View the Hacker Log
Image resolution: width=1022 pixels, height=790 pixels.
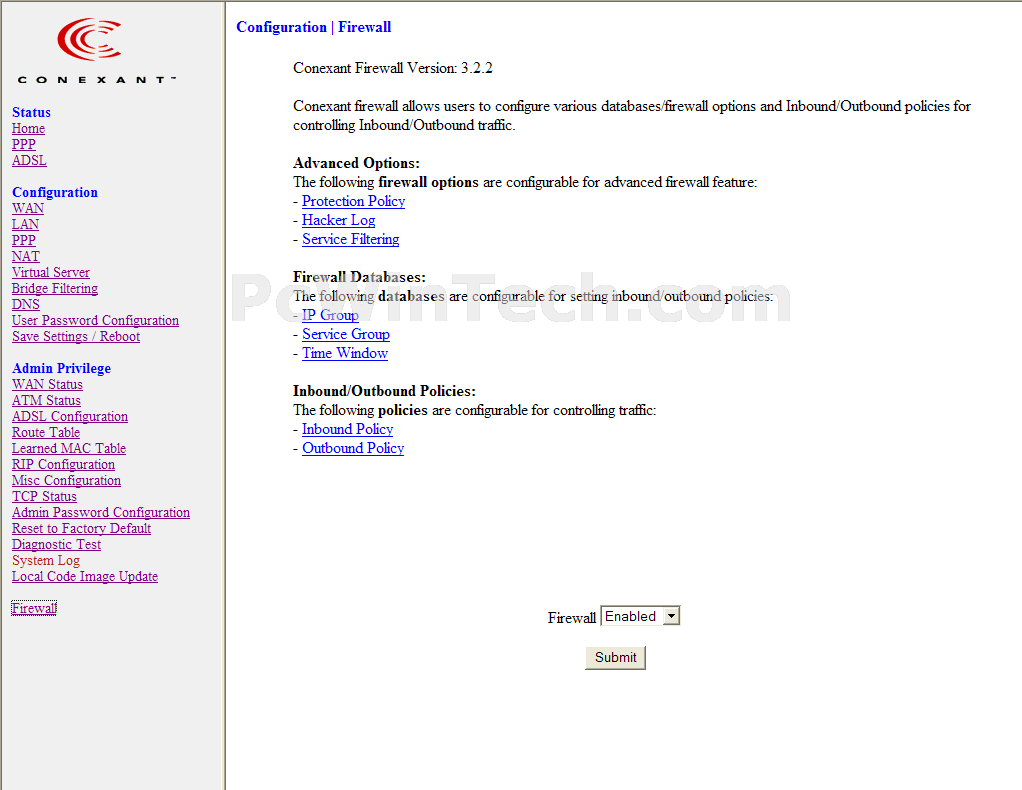pos(338,220)
